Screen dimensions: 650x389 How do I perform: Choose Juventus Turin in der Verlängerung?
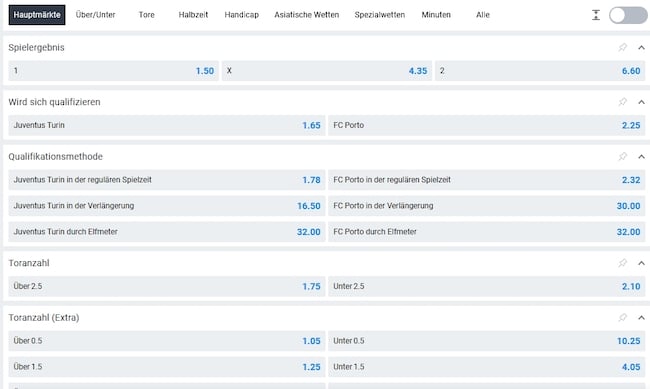point(167,206)
